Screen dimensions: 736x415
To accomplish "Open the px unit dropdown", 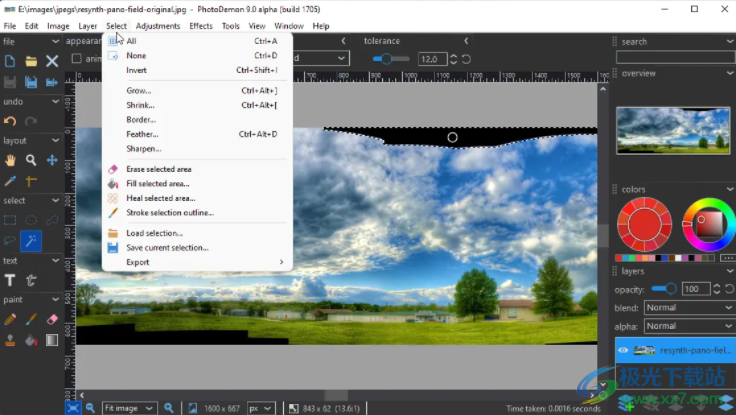I will coord(261,408).
